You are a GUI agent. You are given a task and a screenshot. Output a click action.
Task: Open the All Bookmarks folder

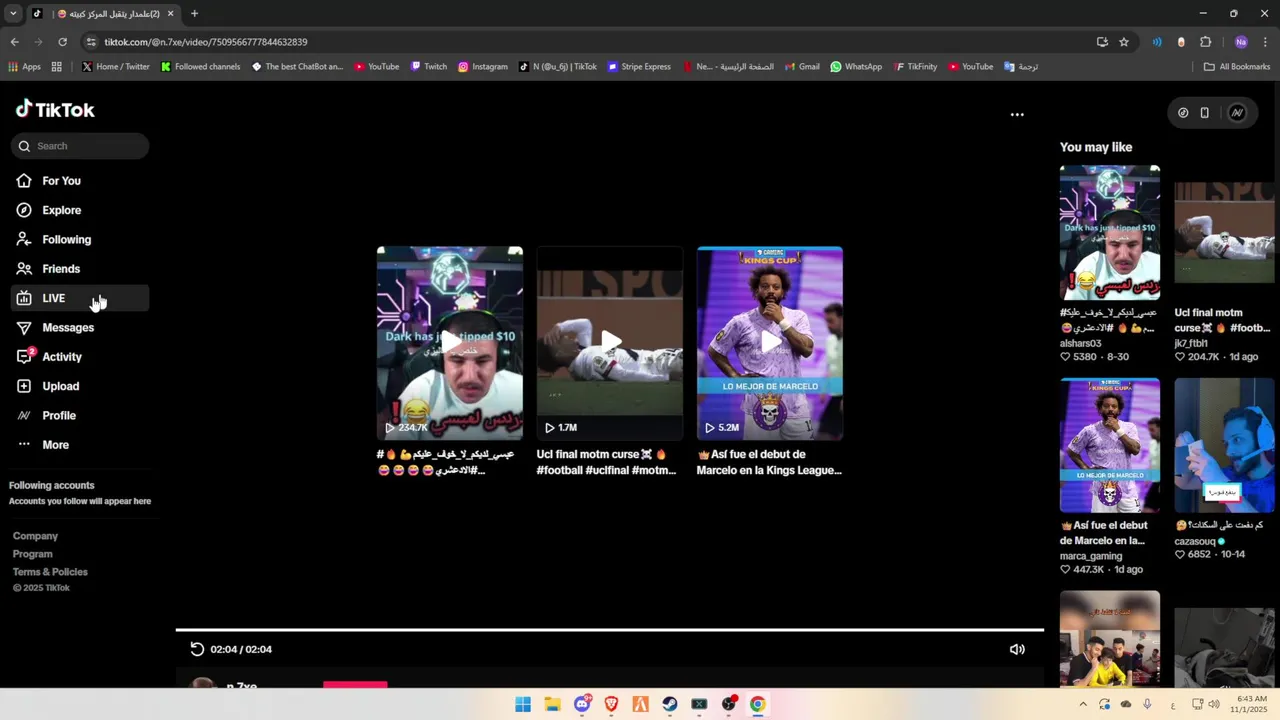(1237, 67)
